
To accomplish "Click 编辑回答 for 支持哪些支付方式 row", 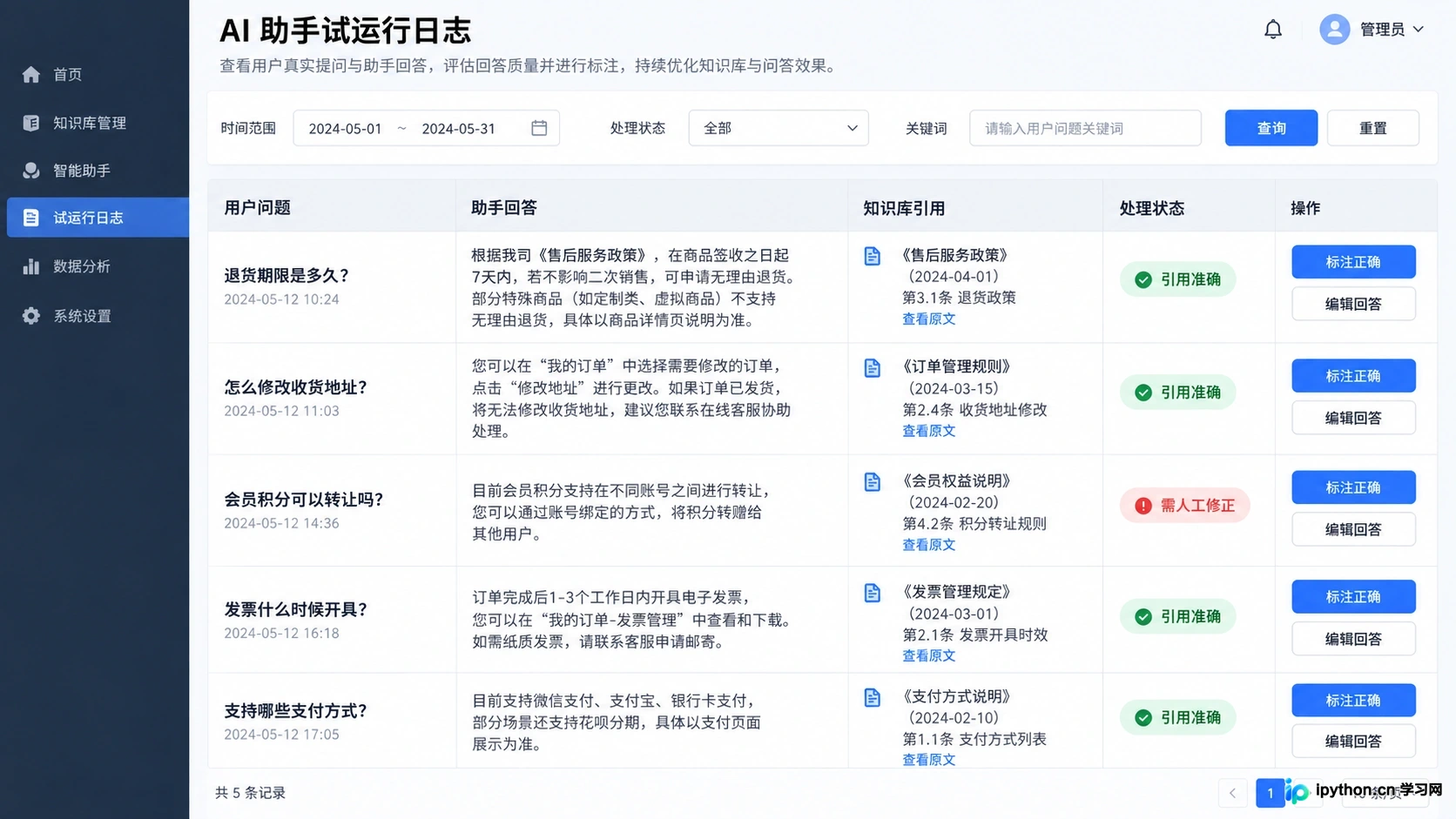I will tap(1353, 742).
